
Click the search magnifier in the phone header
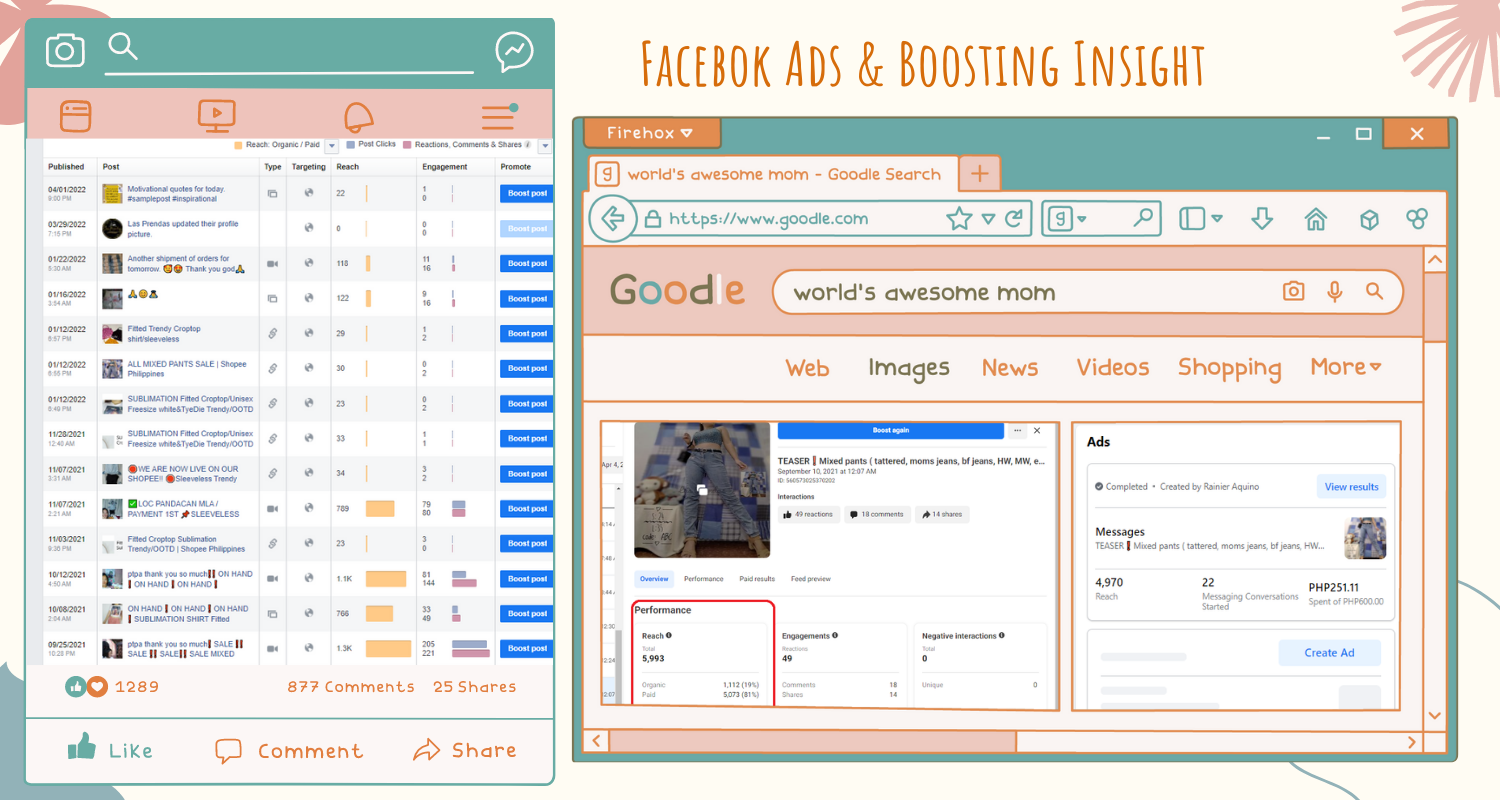(x=122, y=46)
